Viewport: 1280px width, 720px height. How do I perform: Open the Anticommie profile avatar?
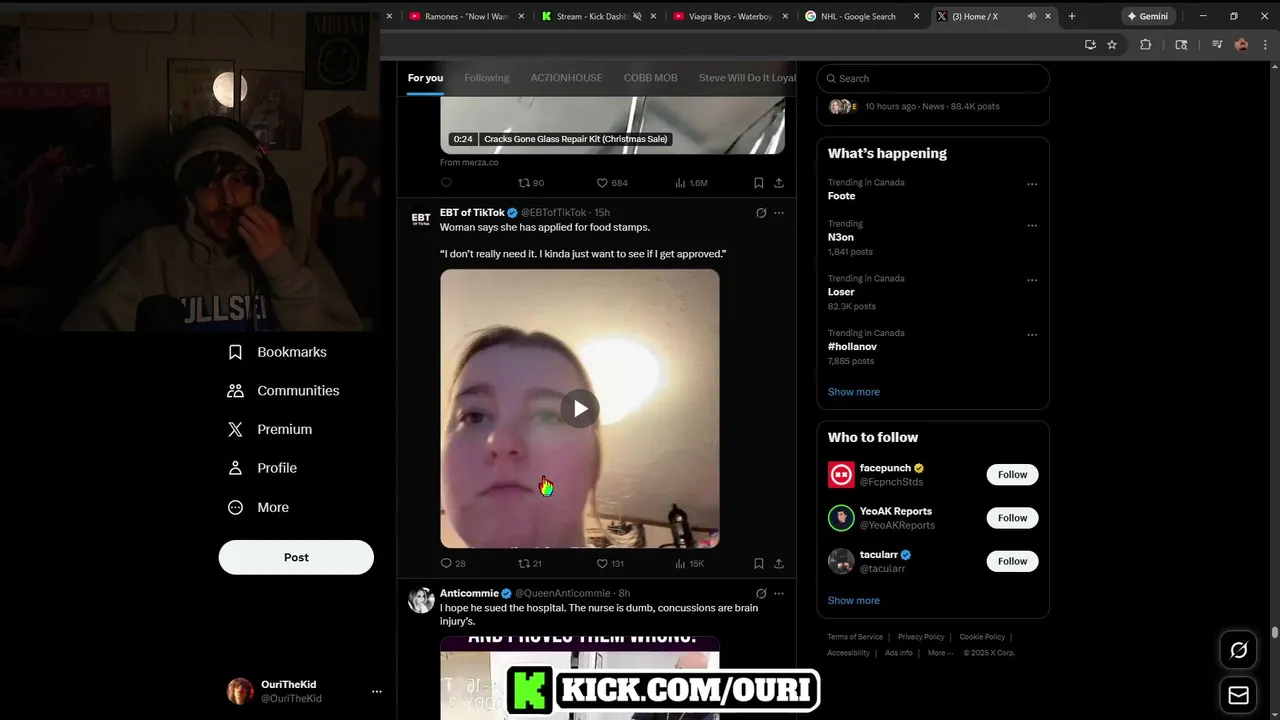[x=421, y=600]
